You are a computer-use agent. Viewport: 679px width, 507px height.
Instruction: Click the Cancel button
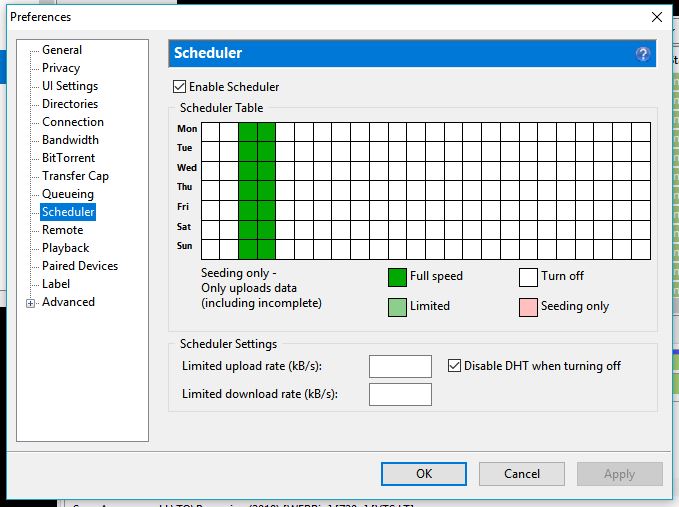pos(522,474)
